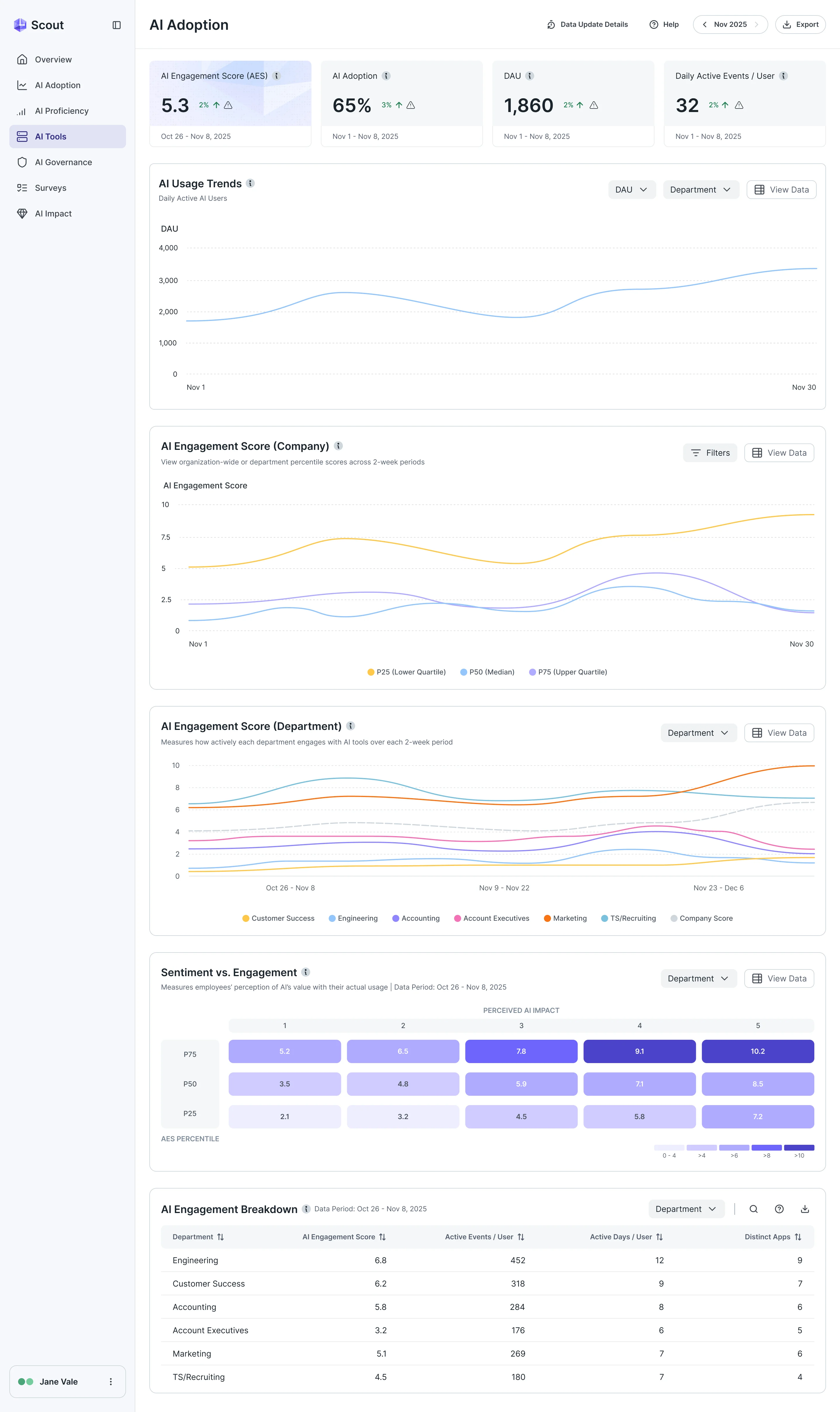Screen dimensions: 840x1412
Task: Open DAU metric dropdown in Usage Trends
Action: (x=632, y=190)
